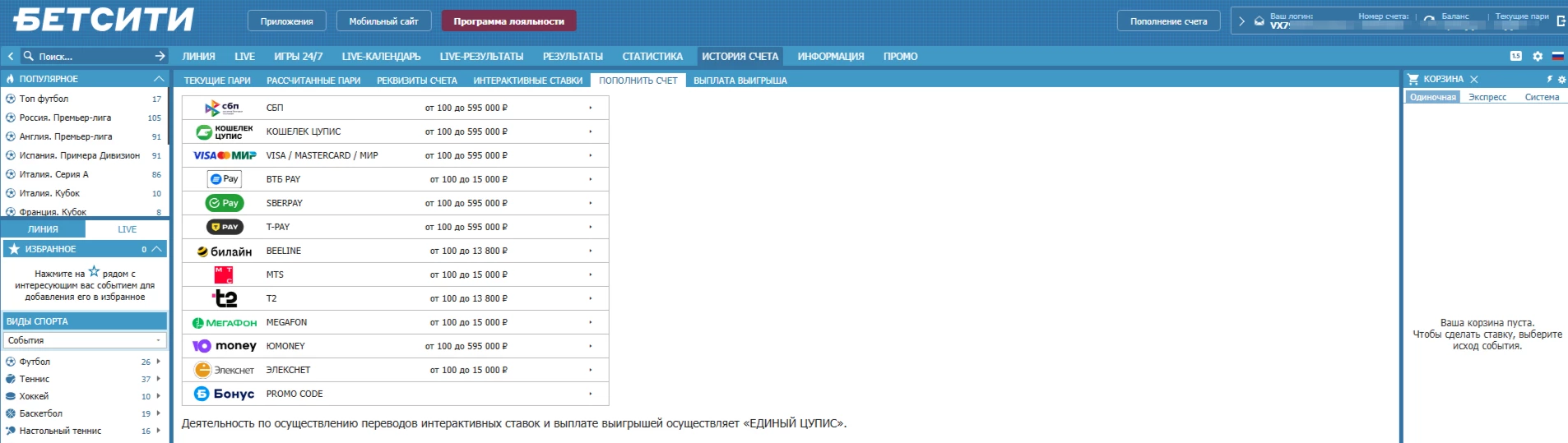Expand account panel with header chevron
The height and width of the screenshot is (443, 1568).
[1241, 21]
